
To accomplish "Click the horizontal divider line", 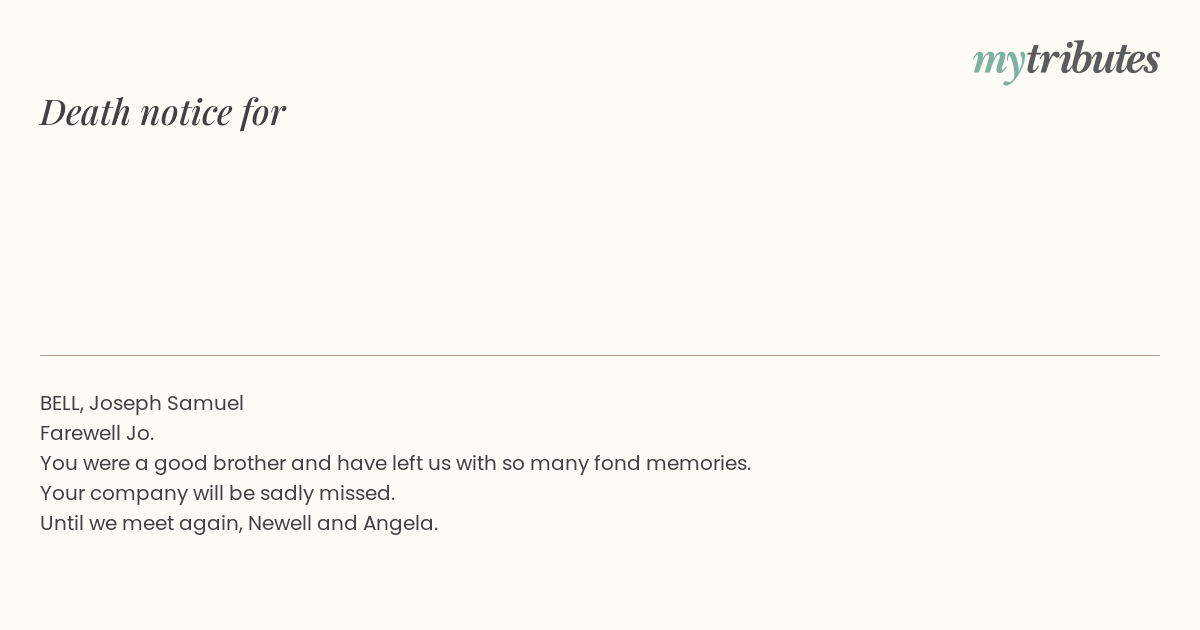I will pyautogui.click(x=600, y=355).
